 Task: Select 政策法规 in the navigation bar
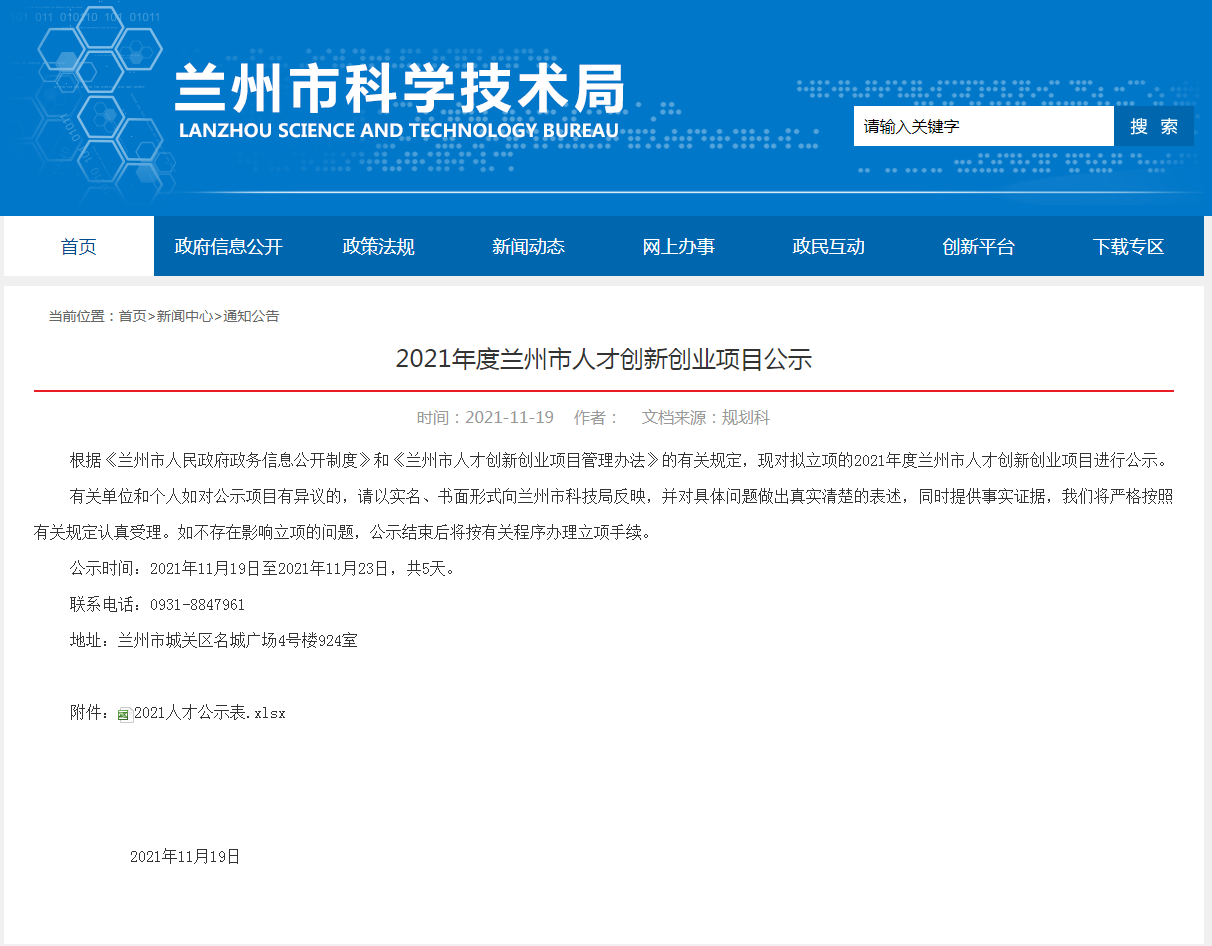pyautogui.click(x=379, y=246)
